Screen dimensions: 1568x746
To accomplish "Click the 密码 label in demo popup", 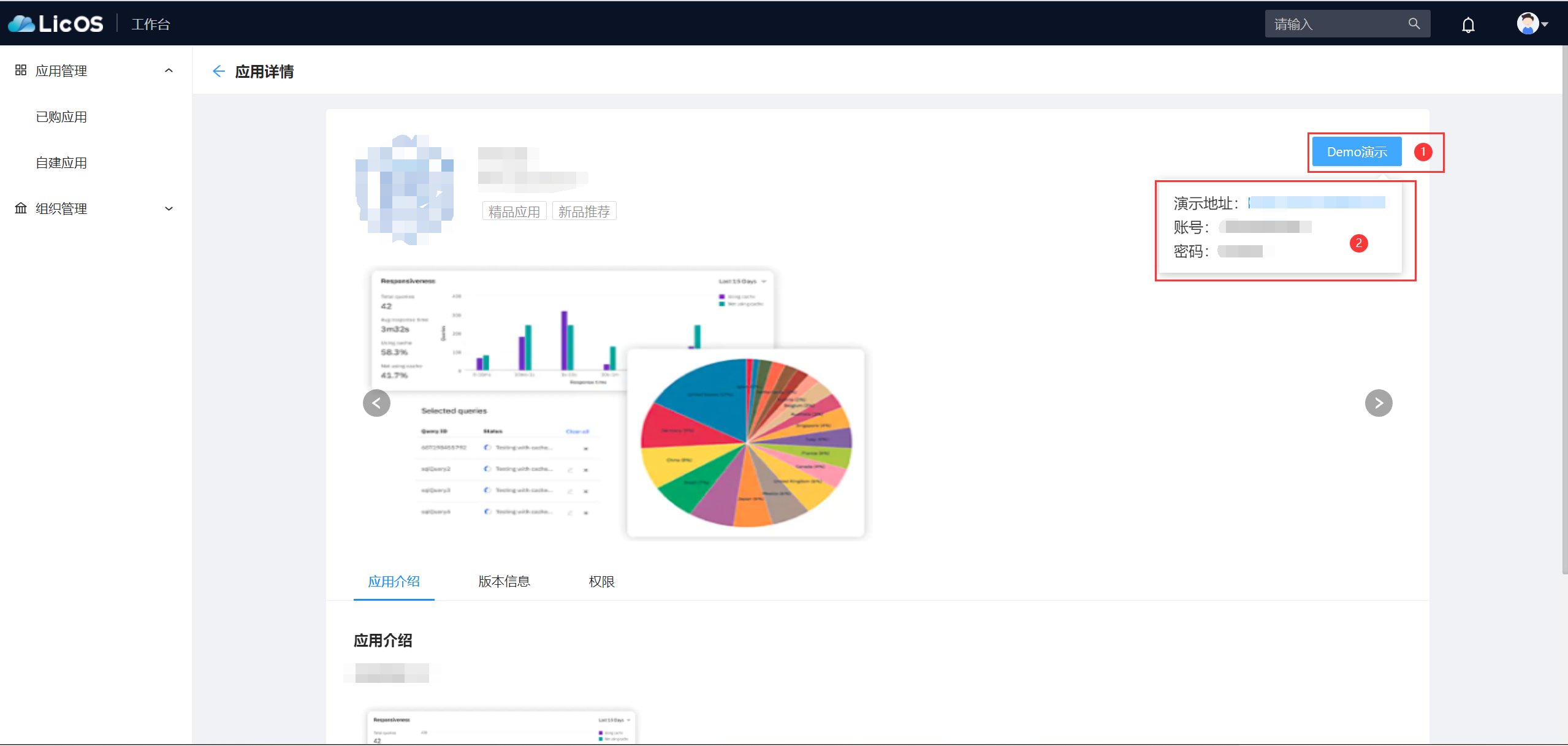I will tap(1191, 251).
